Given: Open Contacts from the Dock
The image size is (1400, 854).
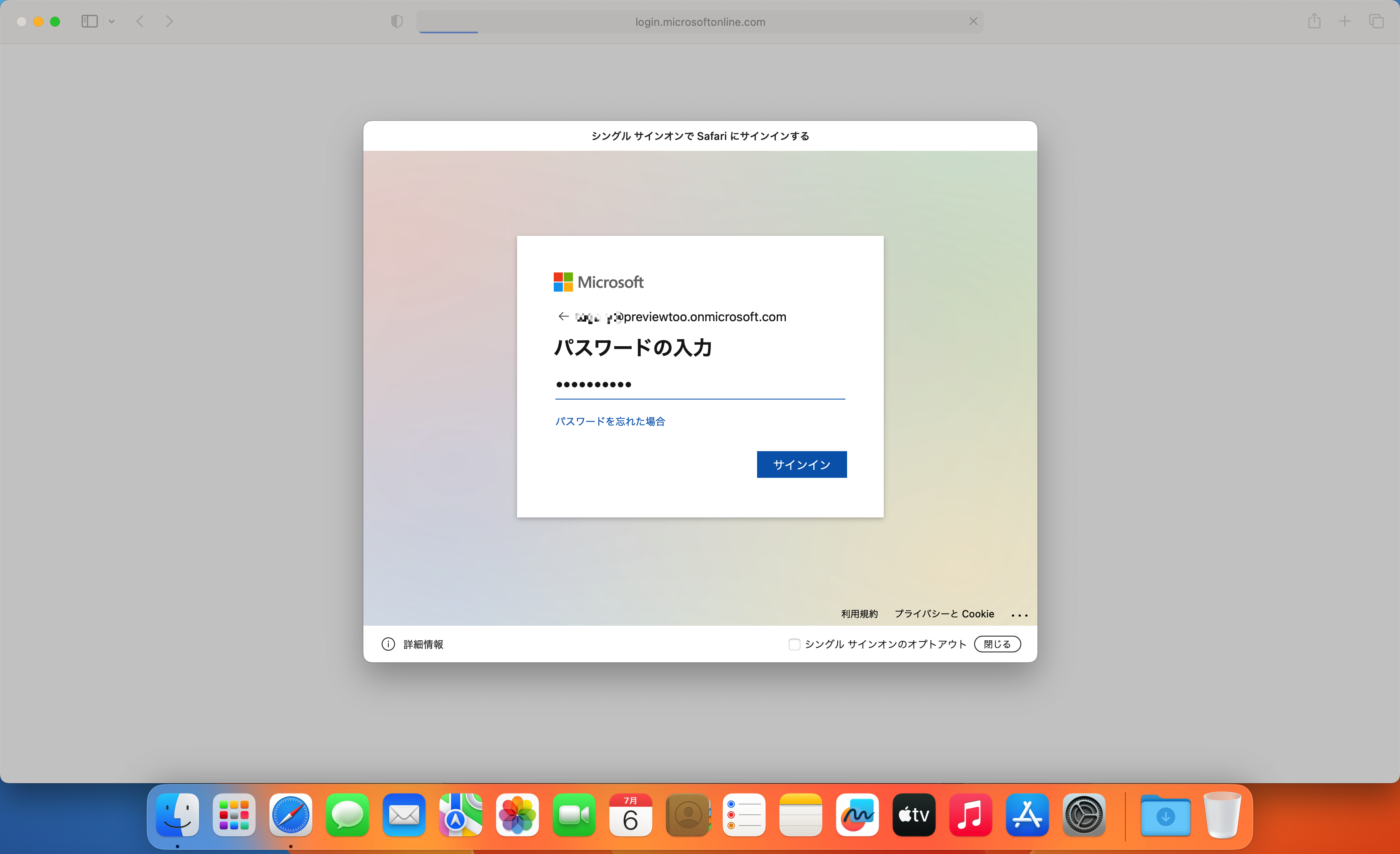Looking at the screenshot, I should [x=687, y=815].
